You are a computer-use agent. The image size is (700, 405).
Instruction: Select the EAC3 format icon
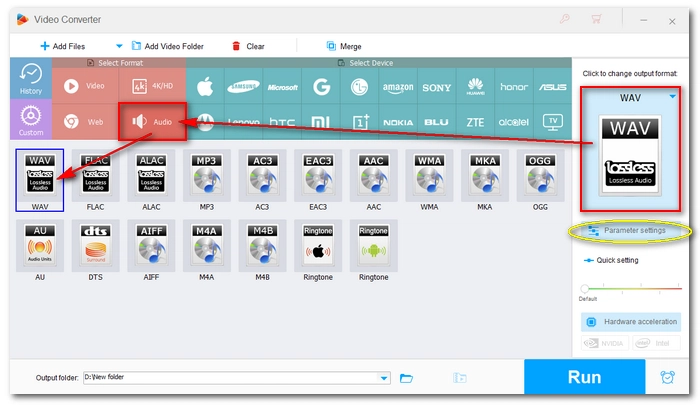318,175
